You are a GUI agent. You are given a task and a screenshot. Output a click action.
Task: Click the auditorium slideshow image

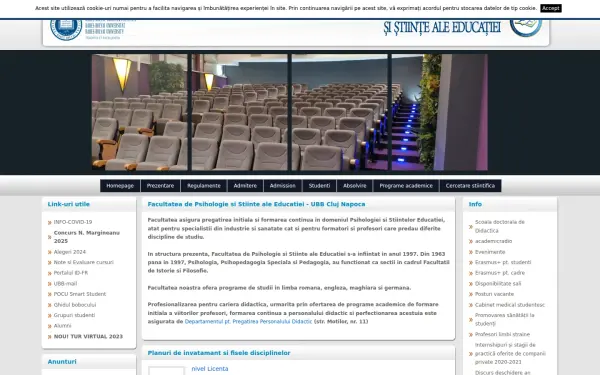coord(290,112)
